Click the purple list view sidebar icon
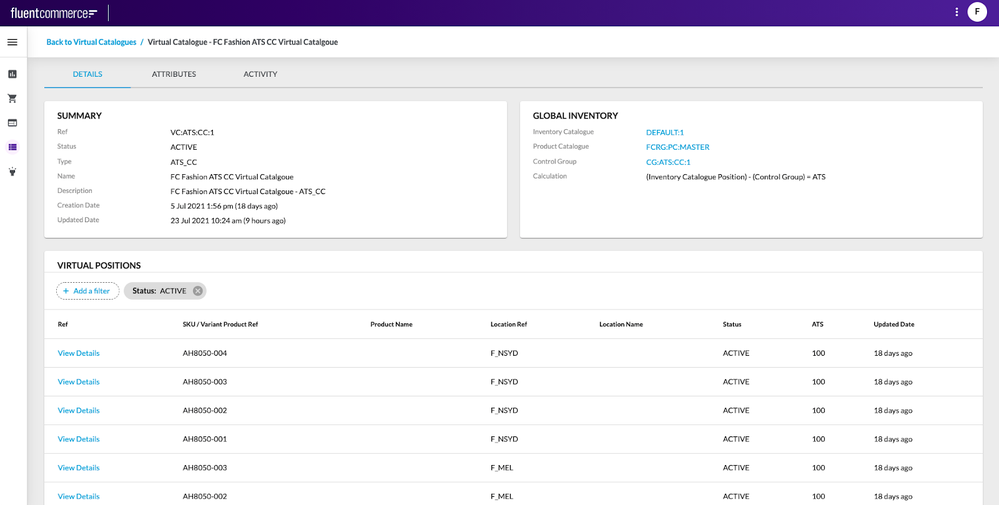Viewport: 999px width, 505px height. [12, 147]
